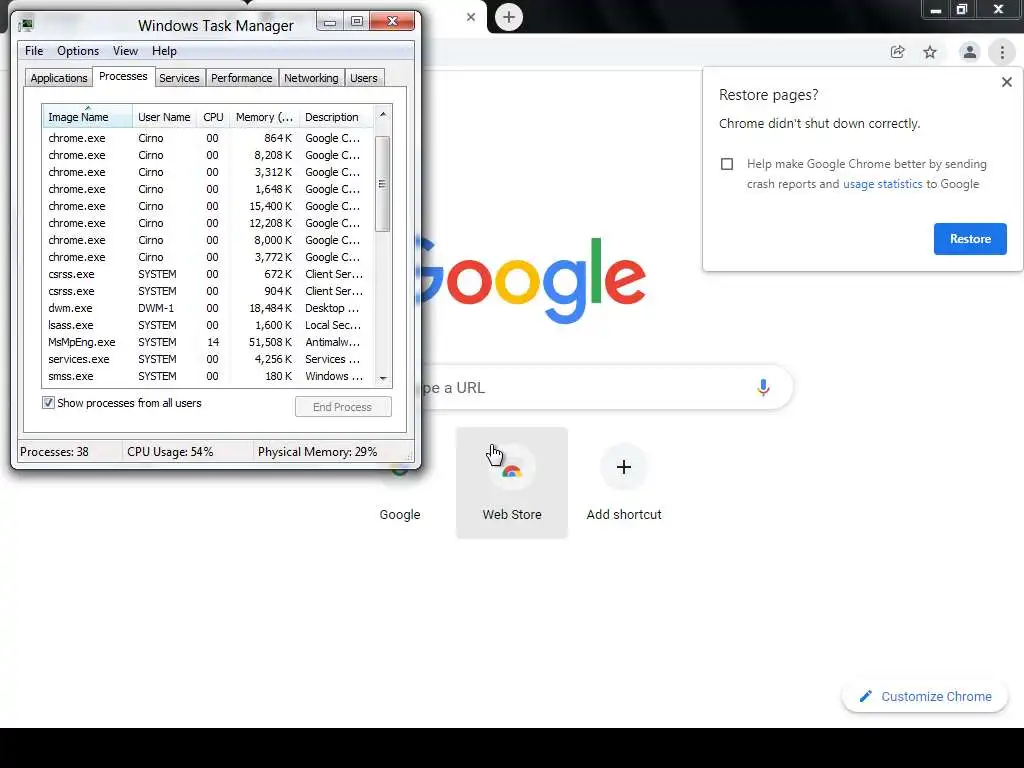1024x768 pixels.
Task: Open Options menu in Task Manager
Action: pyautogui.click(x=78, y=51)
